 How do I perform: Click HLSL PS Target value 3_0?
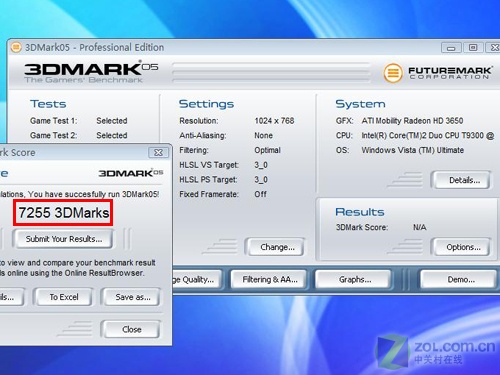(261, 180)
